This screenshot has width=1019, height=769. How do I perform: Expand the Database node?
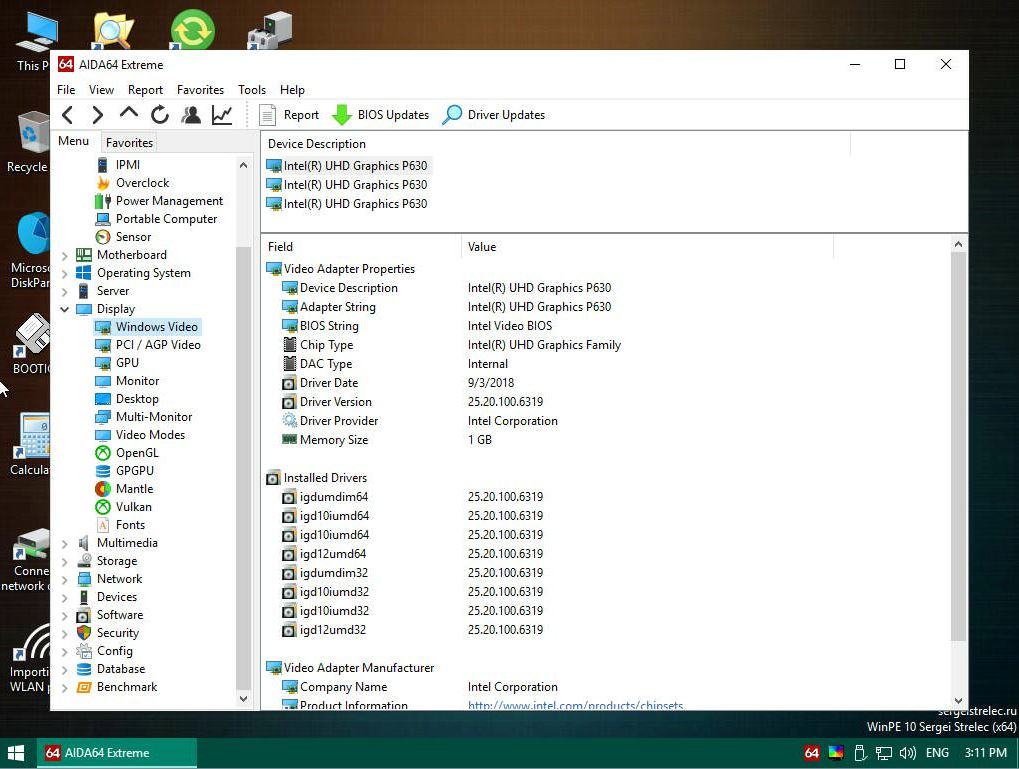64,670
